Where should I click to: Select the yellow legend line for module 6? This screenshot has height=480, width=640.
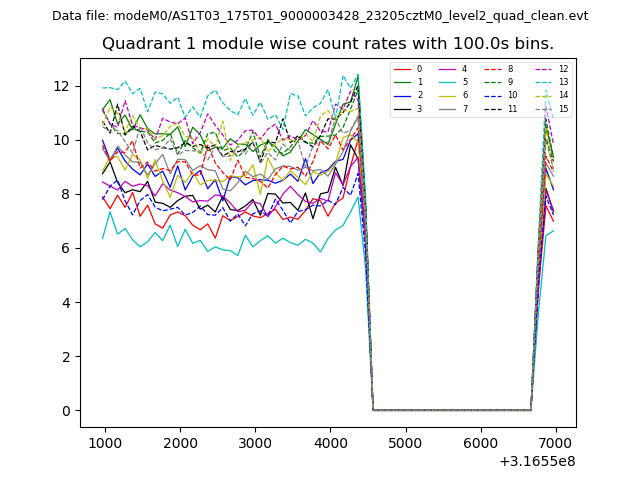449,95
